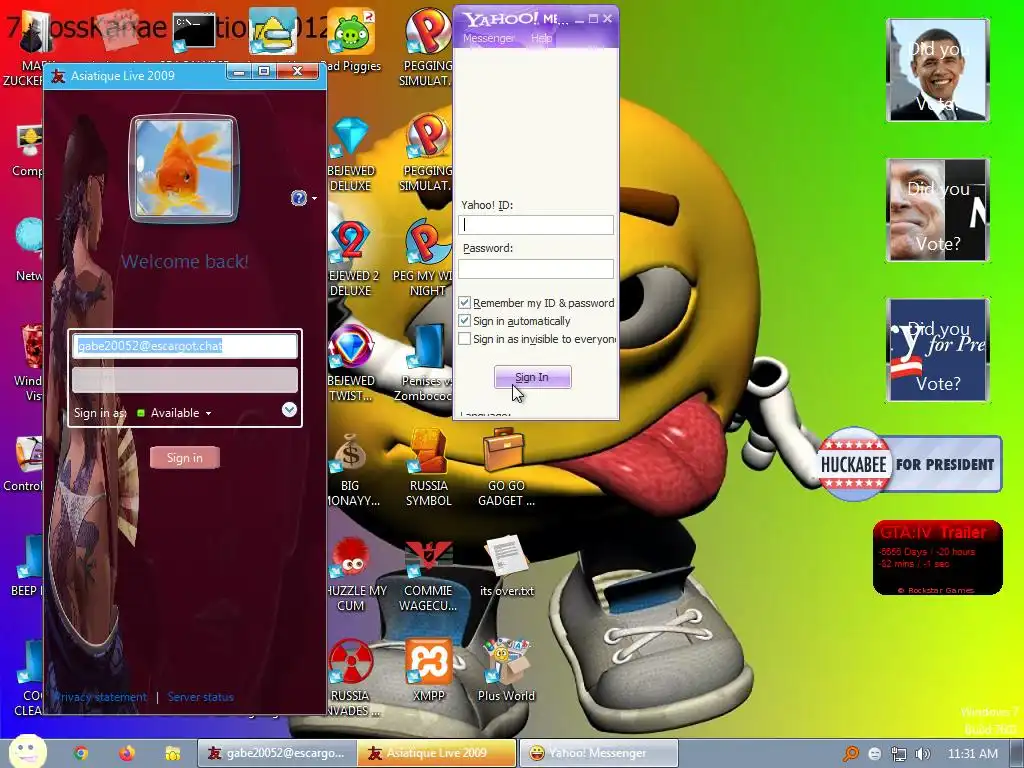Click the Obama Did you Vote gadget
Image resolution: width=1024 pixels, height=768 pixels.
point(938,70)
